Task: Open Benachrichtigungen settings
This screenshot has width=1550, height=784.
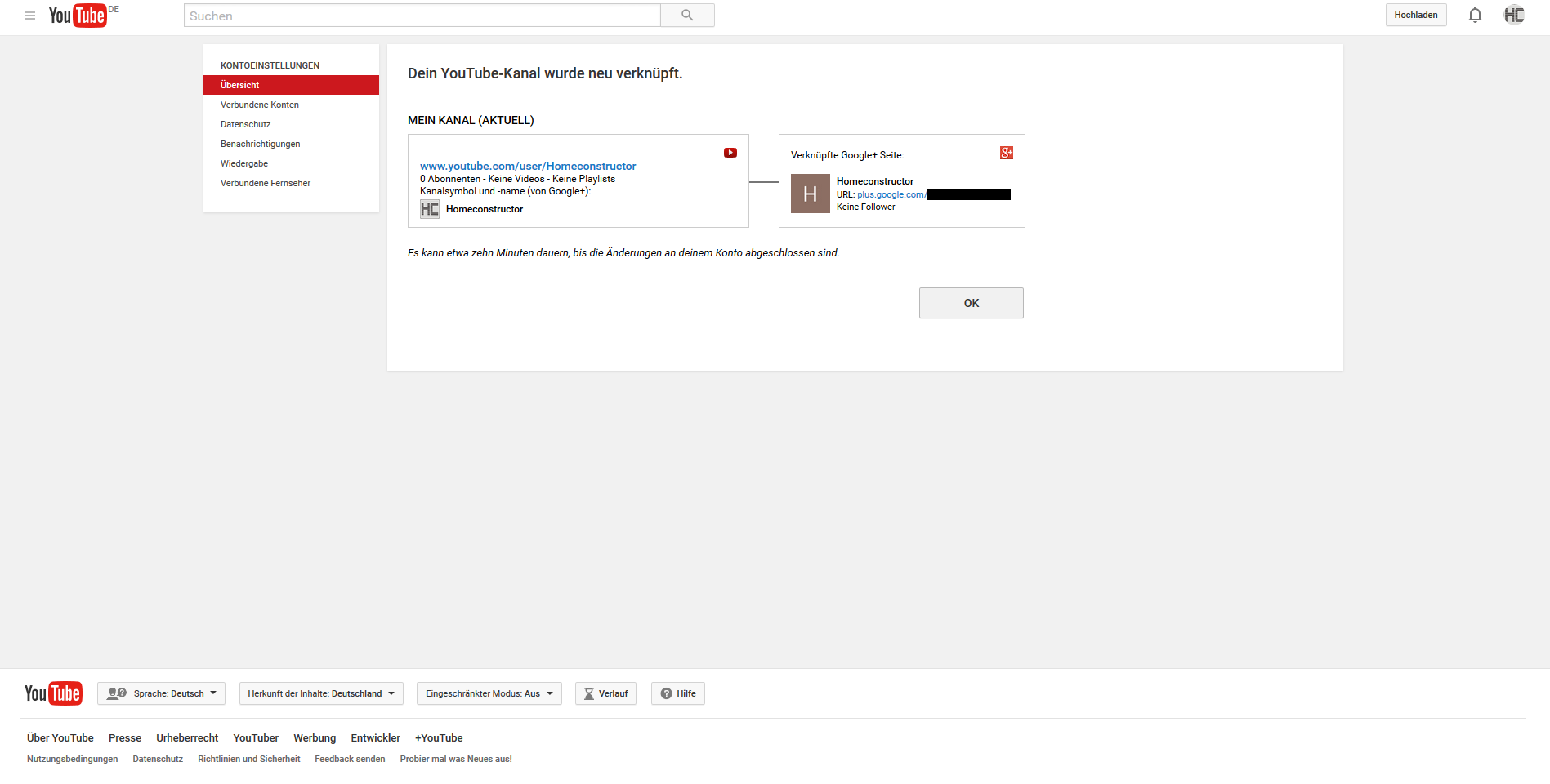Action: point(260,144)
